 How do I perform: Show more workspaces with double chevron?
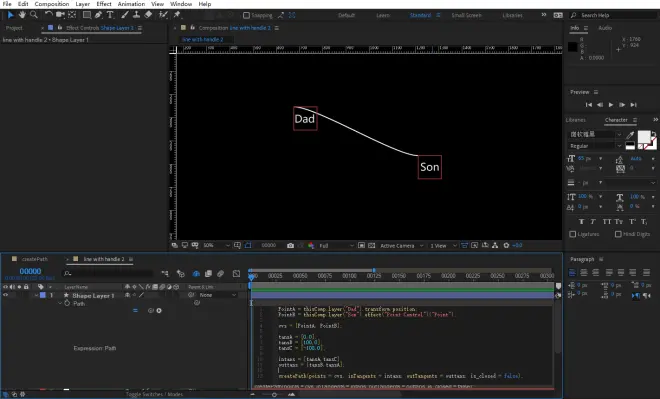(x=544, y=15)
